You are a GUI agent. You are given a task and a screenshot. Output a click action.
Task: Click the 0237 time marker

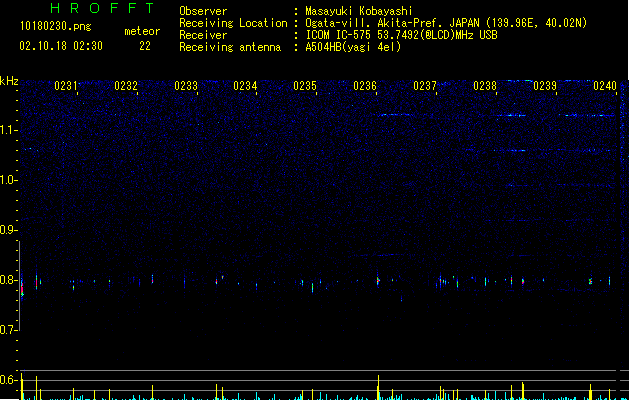[x=425, y=86]
